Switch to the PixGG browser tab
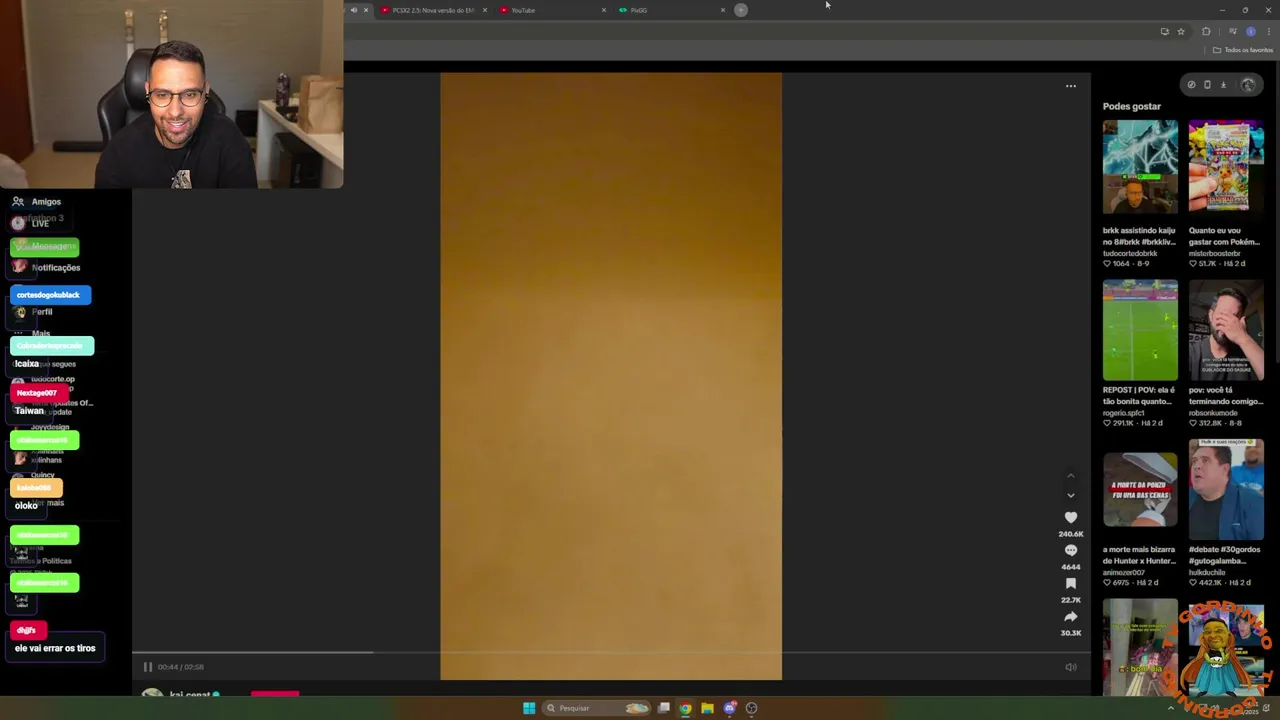 point(672,10)
